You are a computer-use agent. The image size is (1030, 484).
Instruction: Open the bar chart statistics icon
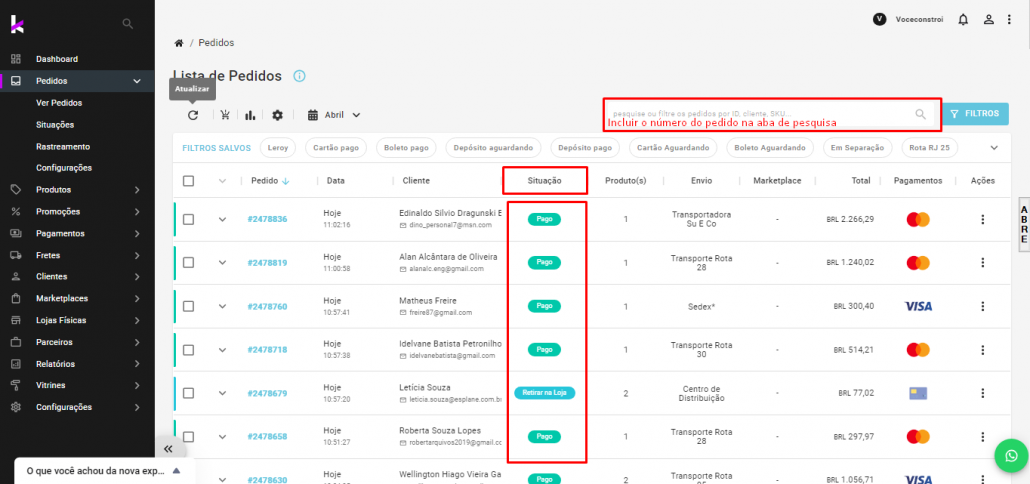pos(250,115)
